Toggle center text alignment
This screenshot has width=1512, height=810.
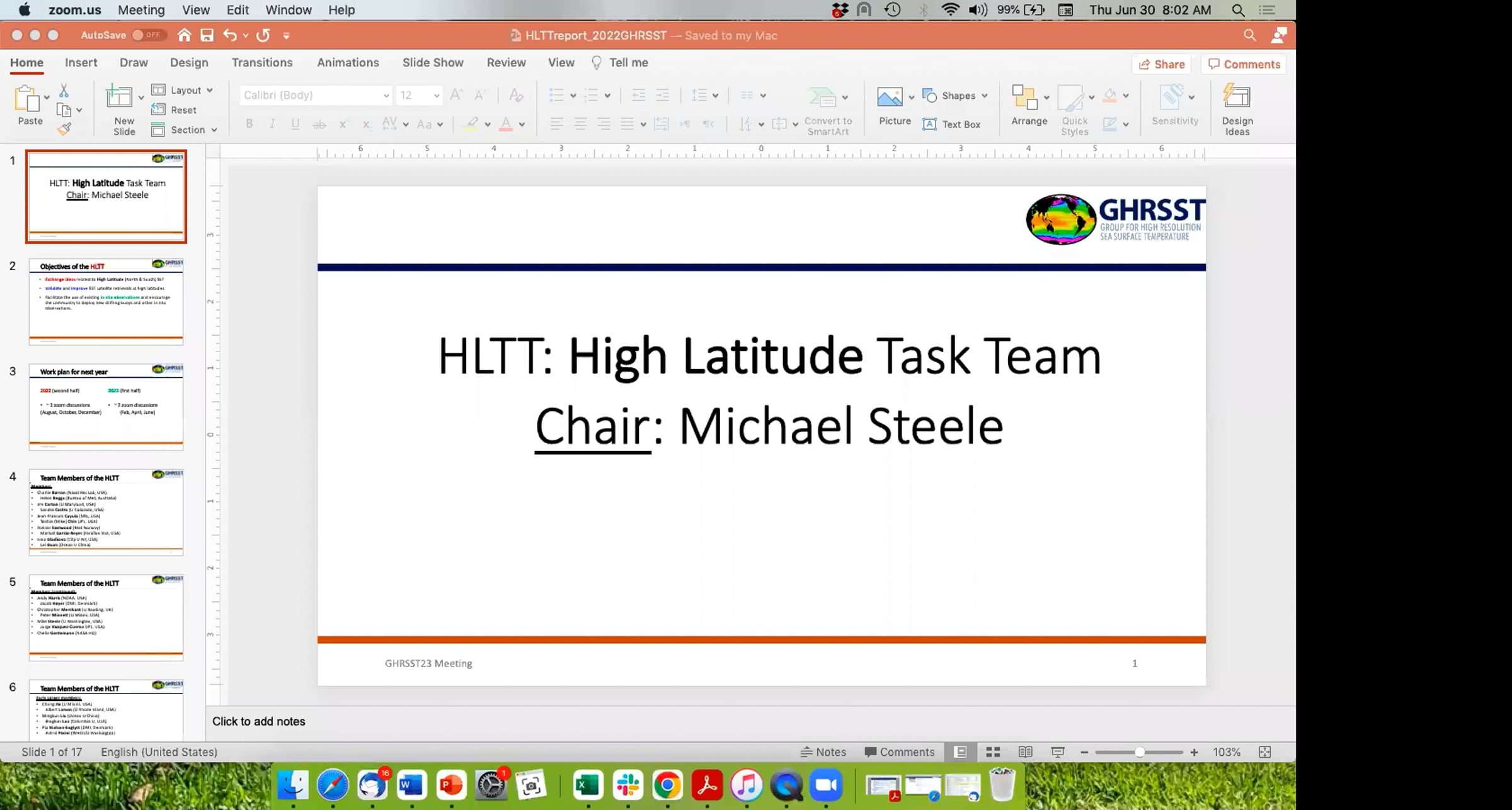580,124
